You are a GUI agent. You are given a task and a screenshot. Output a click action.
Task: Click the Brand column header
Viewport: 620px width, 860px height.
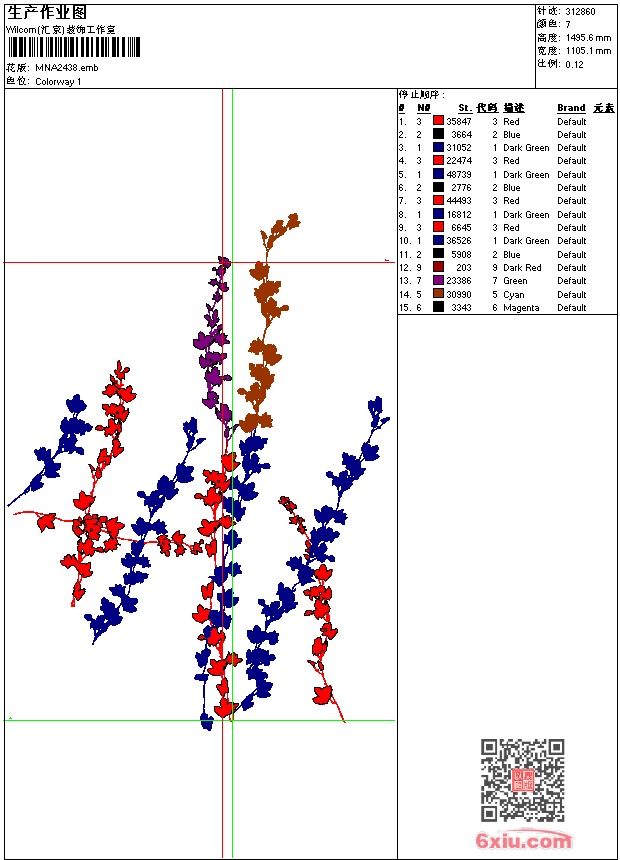(x=571, y=108)
